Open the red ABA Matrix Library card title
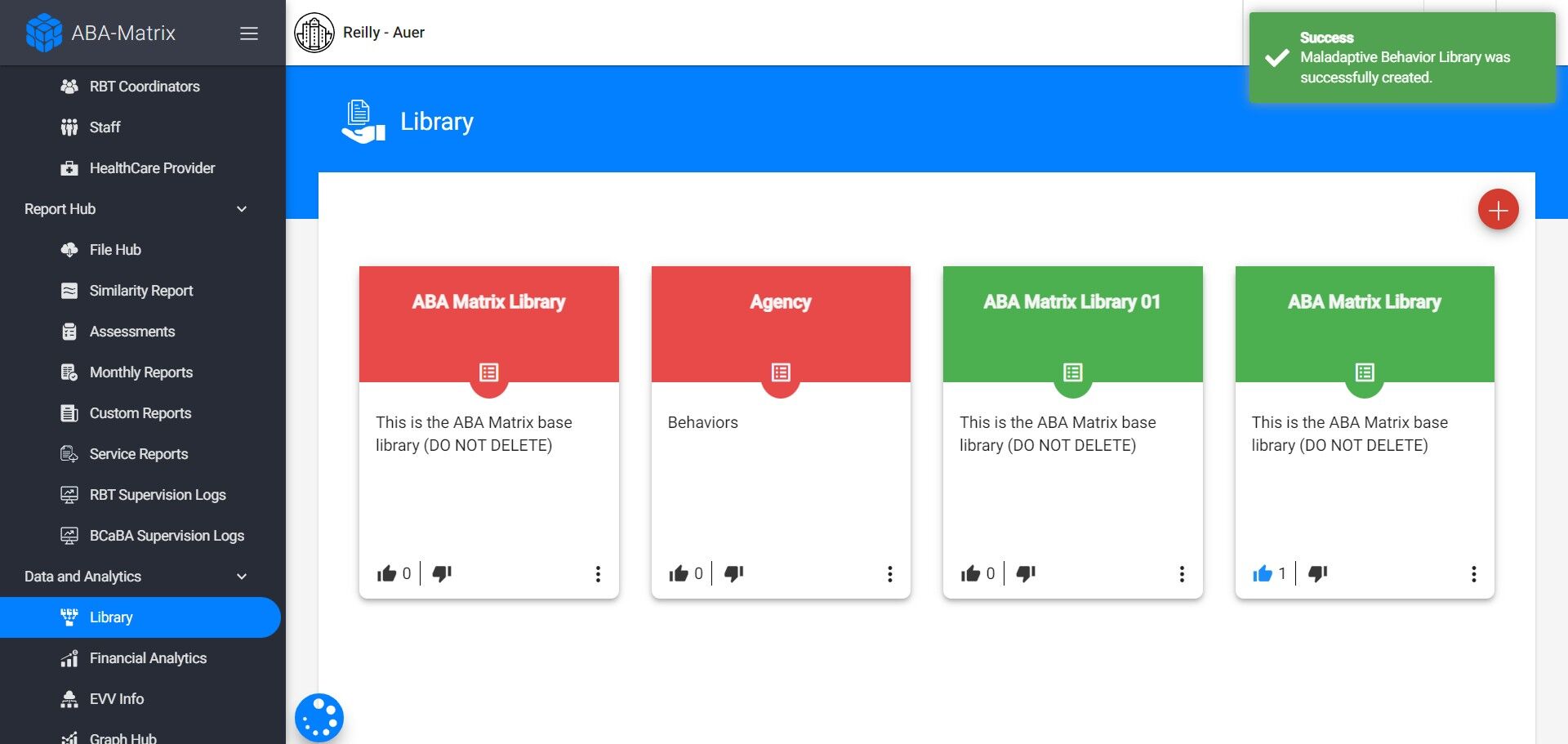 tap(489, 302)
